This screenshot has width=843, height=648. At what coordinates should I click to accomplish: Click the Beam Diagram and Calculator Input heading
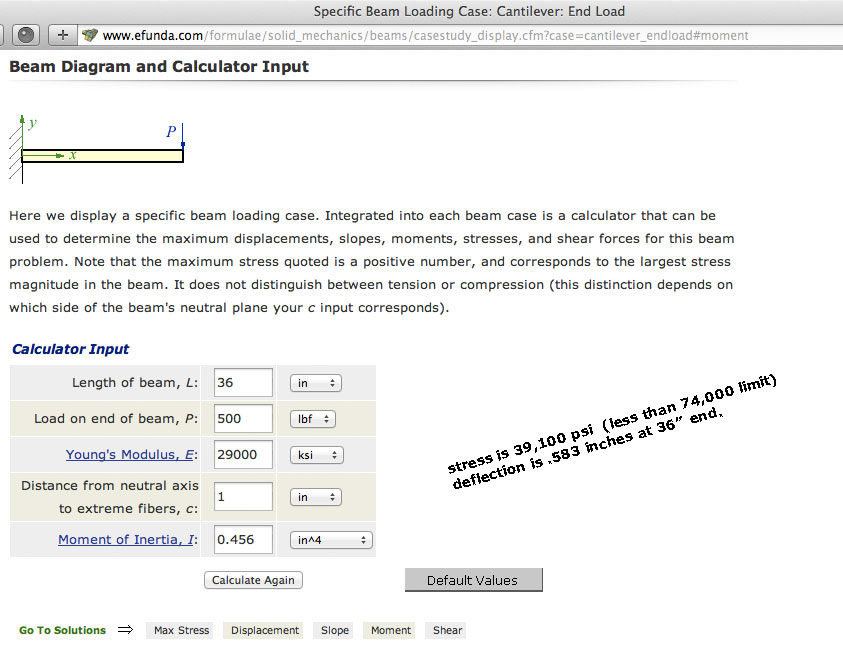click(x=159, y=67)
